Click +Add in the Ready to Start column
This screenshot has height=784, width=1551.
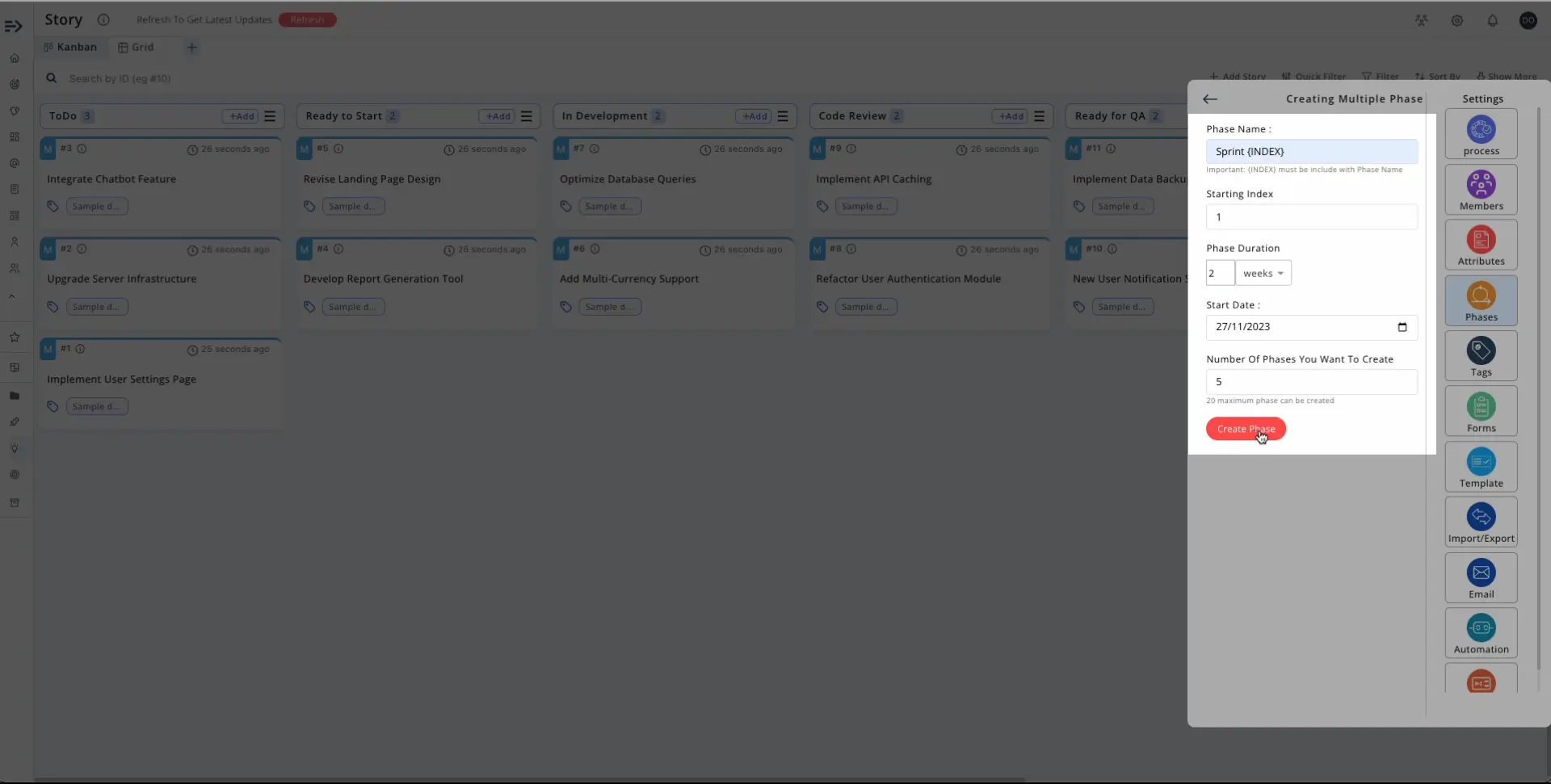point(497,116)
